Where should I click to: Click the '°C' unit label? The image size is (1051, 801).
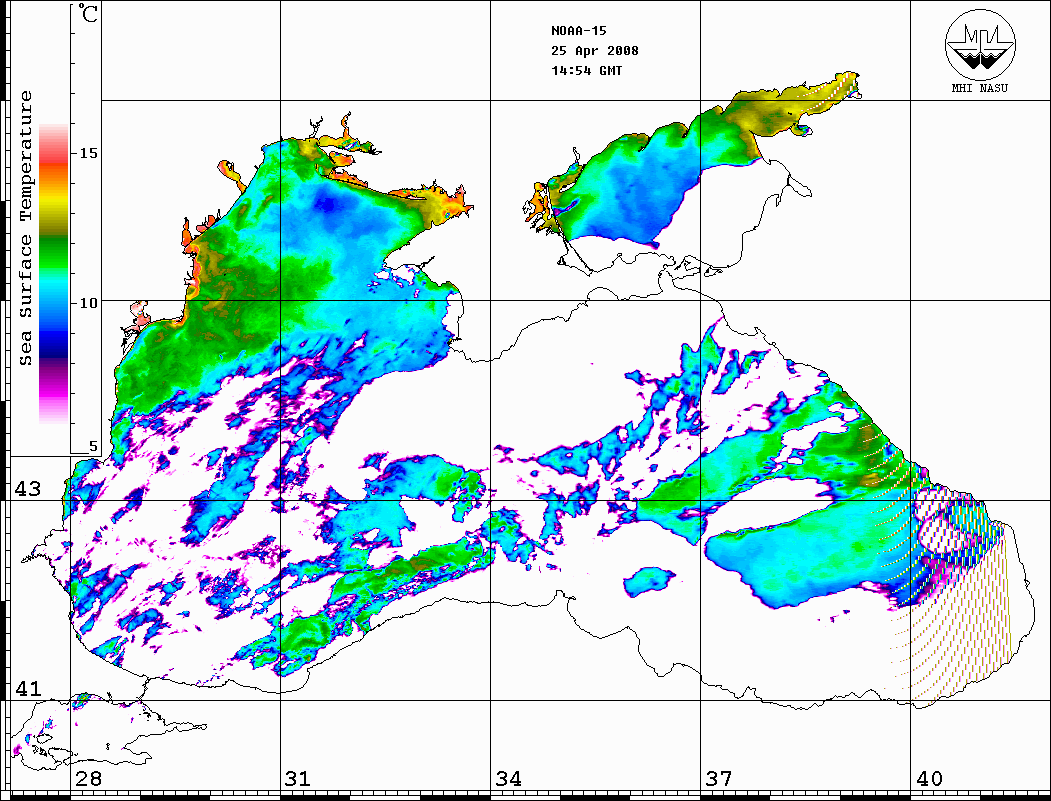(88, 13)
